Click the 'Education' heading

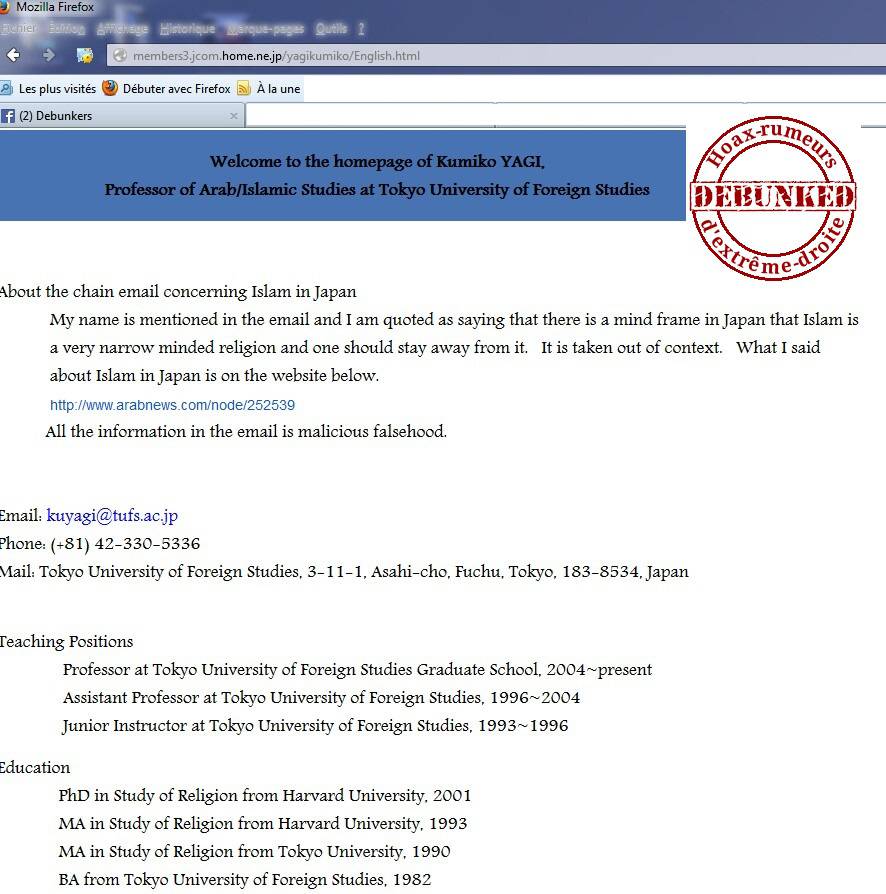pos(35,767)
